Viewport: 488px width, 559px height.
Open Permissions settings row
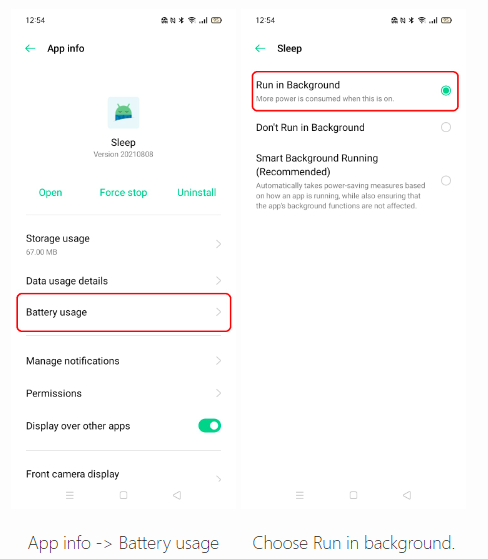[124, 393]
